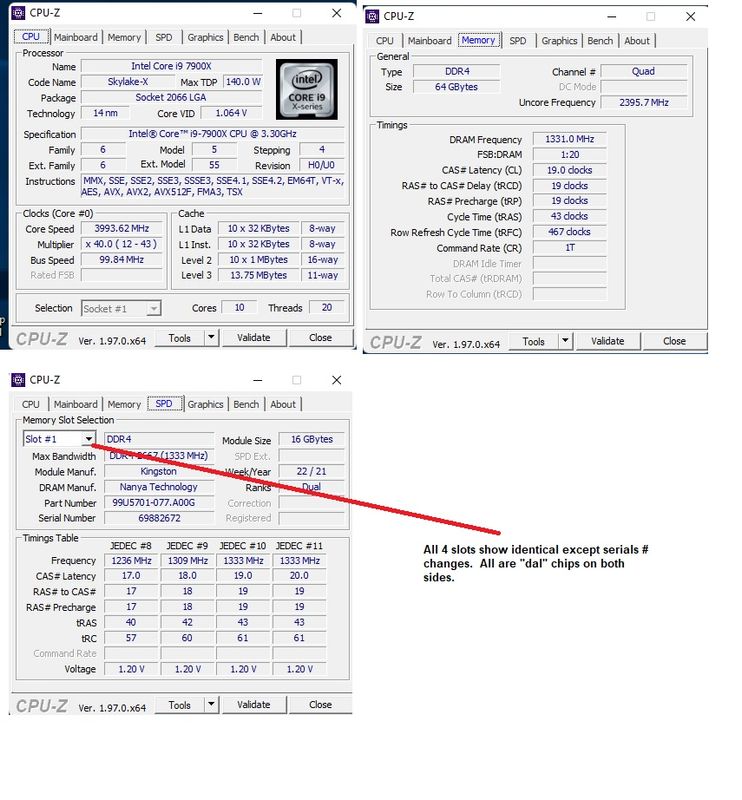Select the About tab in the bottom SPD window

pyautogui.click(x=283, y=404)
